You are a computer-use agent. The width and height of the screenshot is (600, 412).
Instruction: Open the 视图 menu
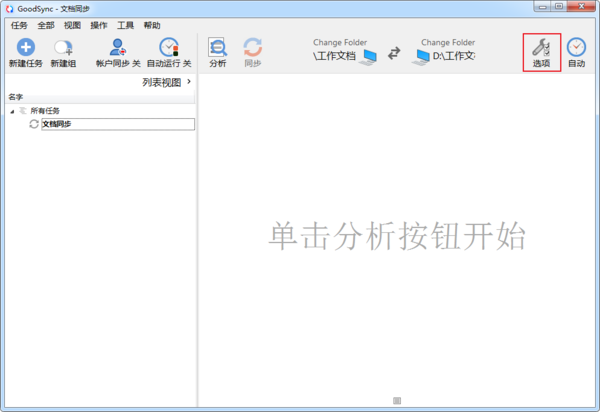[x=72, y=24]
